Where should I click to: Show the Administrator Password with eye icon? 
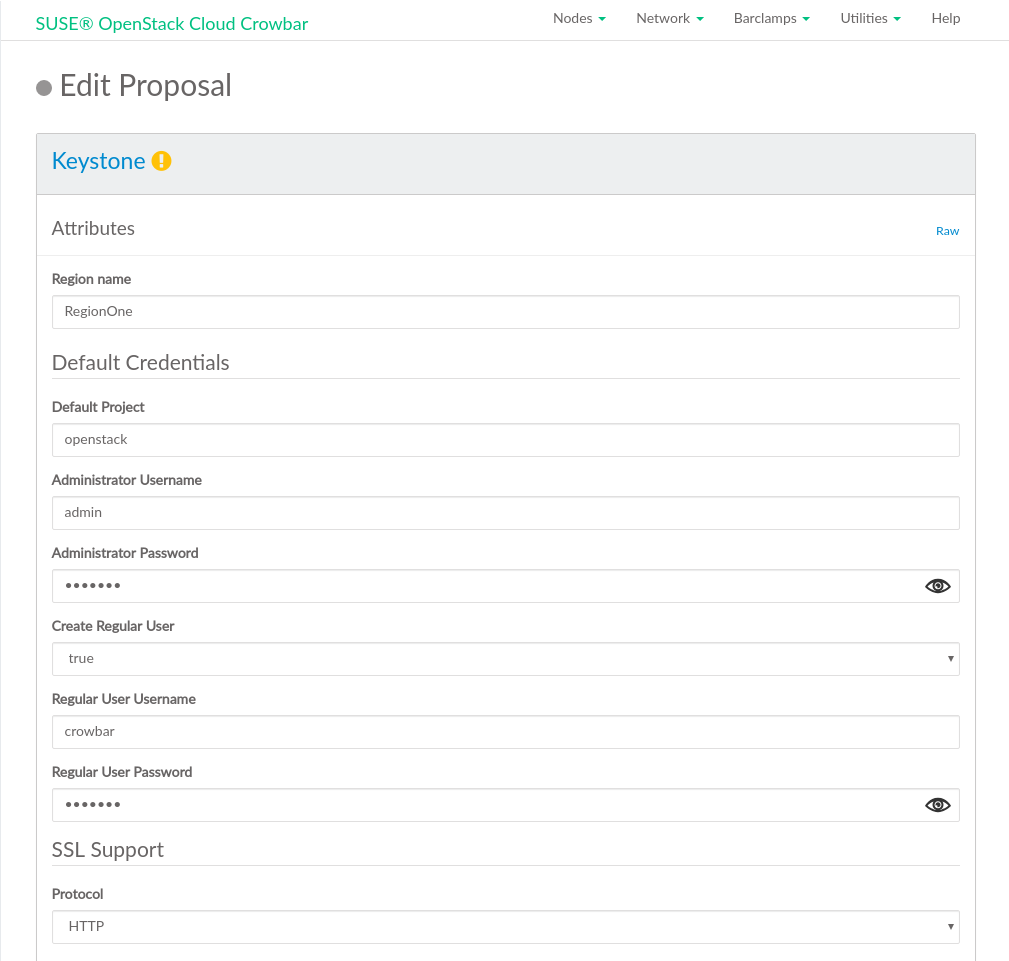937,586
